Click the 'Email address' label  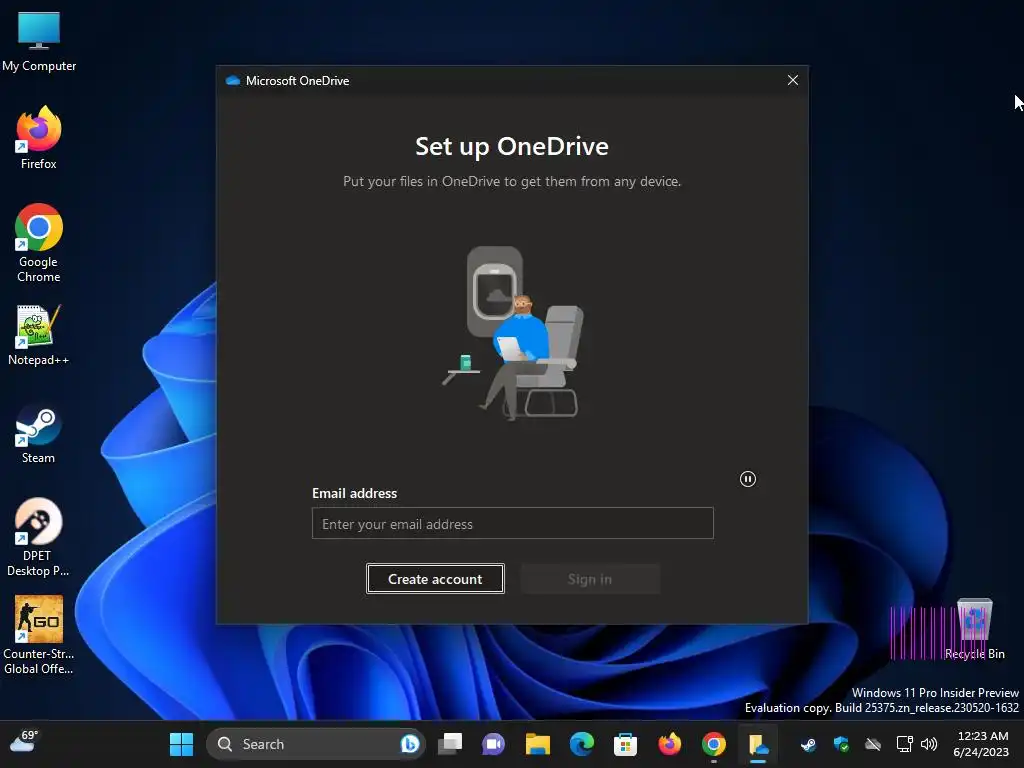(x=355, y=494)
